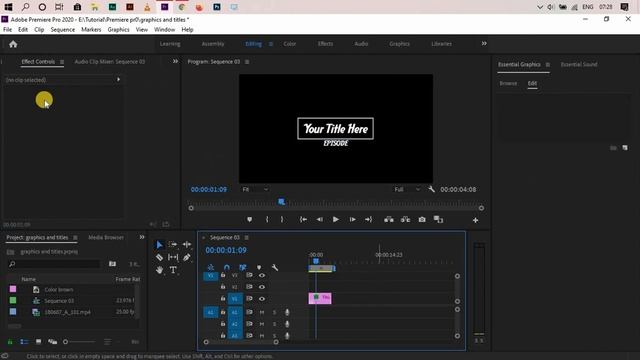Image resolution: width=640 pixels, height=360 pixels.
Task: Select the Slip tool
Action: [173, 257]
